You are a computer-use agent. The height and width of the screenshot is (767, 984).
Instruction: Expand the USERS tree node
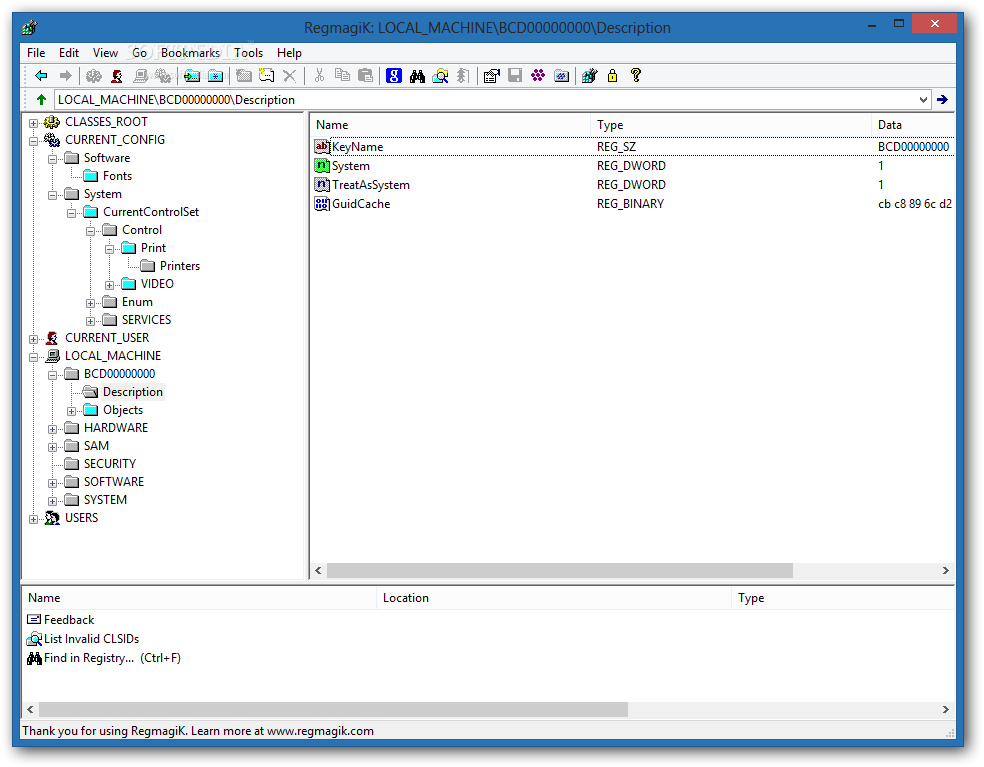click(x=33, y=519)
